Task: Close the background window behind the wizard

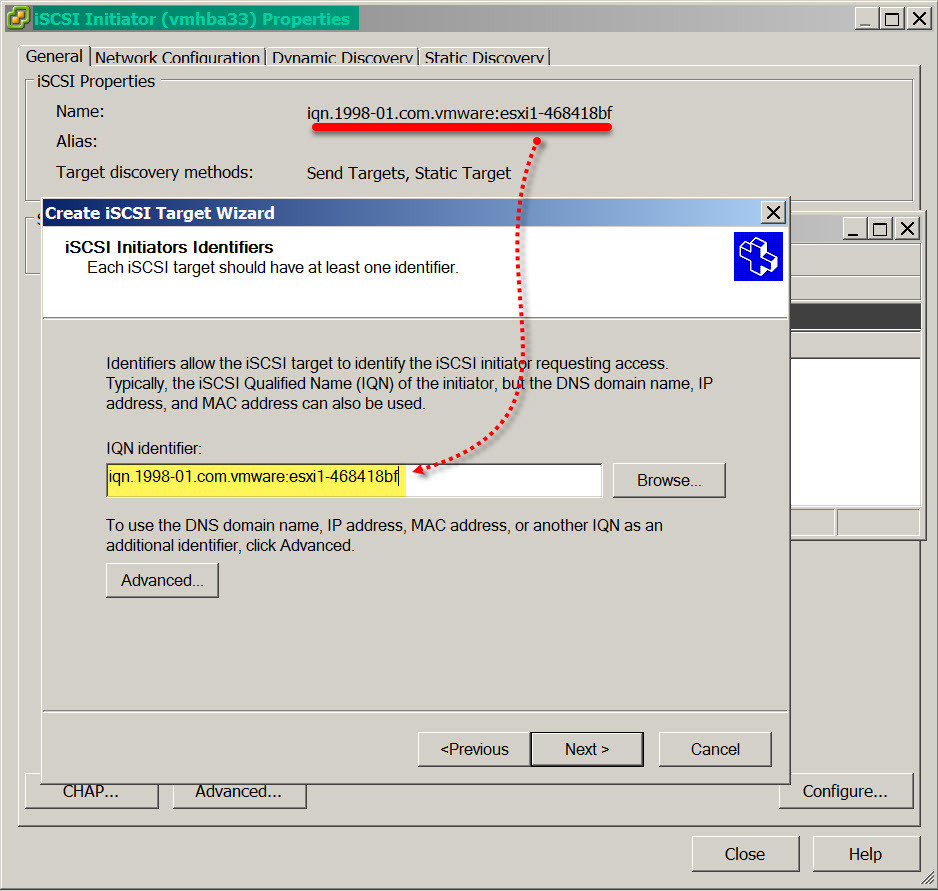Action: pos(907,229)
